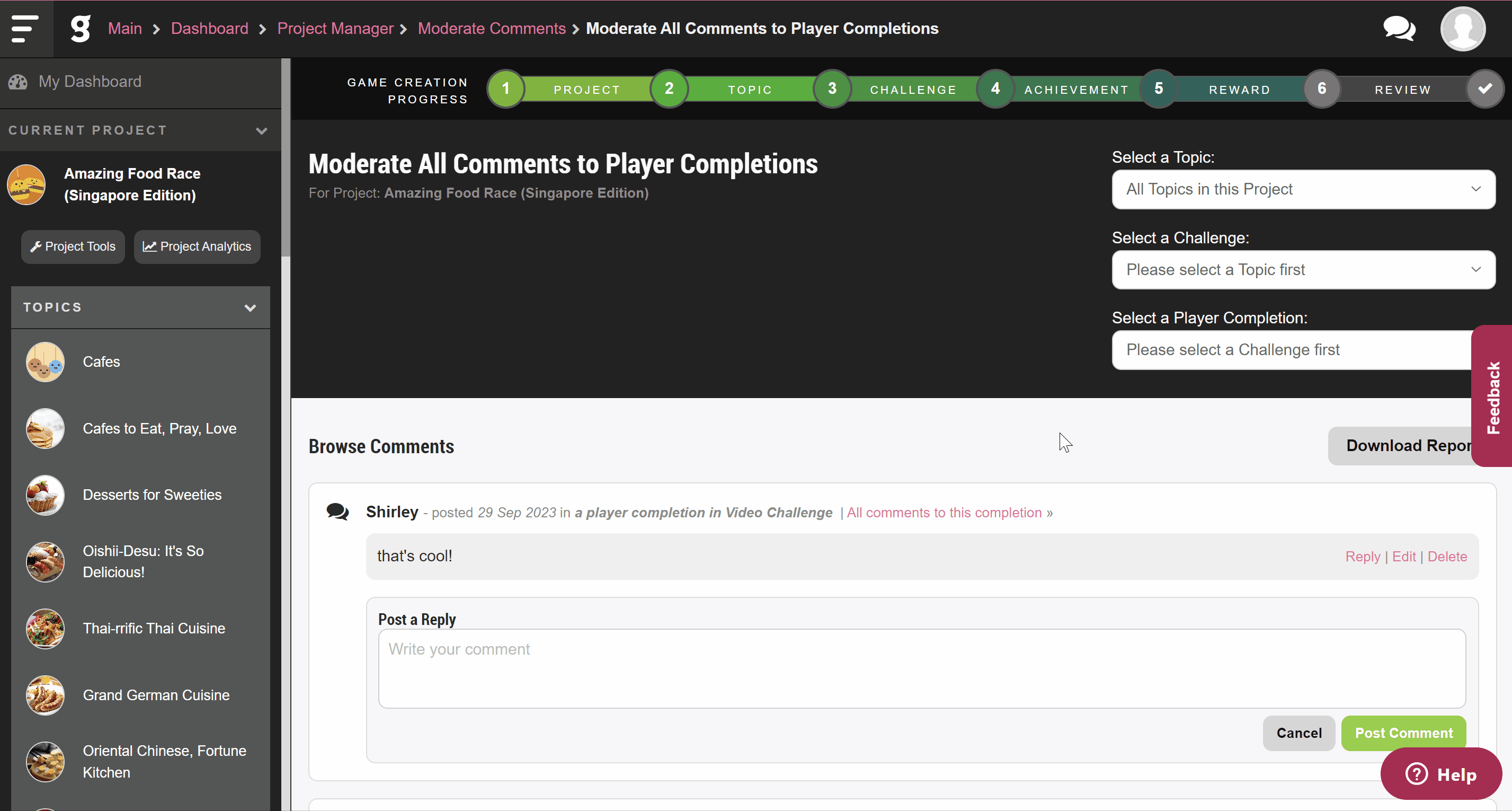1512x811 pixels.
Task: Open the Select a Player Completion dropdown
Action: click(1292, 350)
